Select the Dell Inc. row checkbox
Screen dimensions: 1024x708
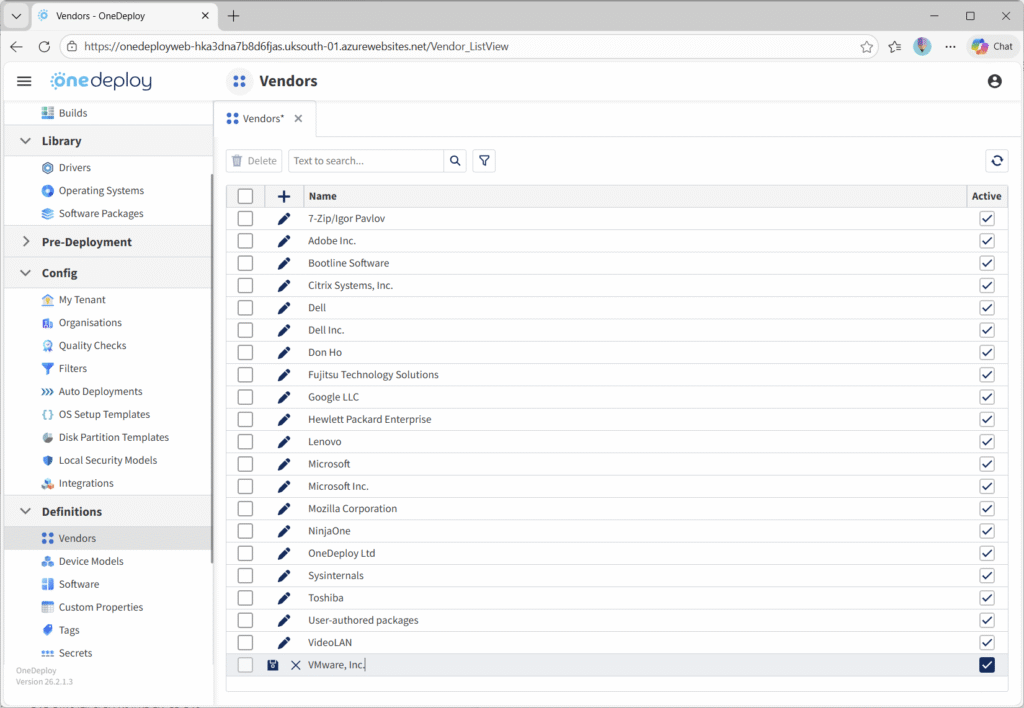[246, 330]
